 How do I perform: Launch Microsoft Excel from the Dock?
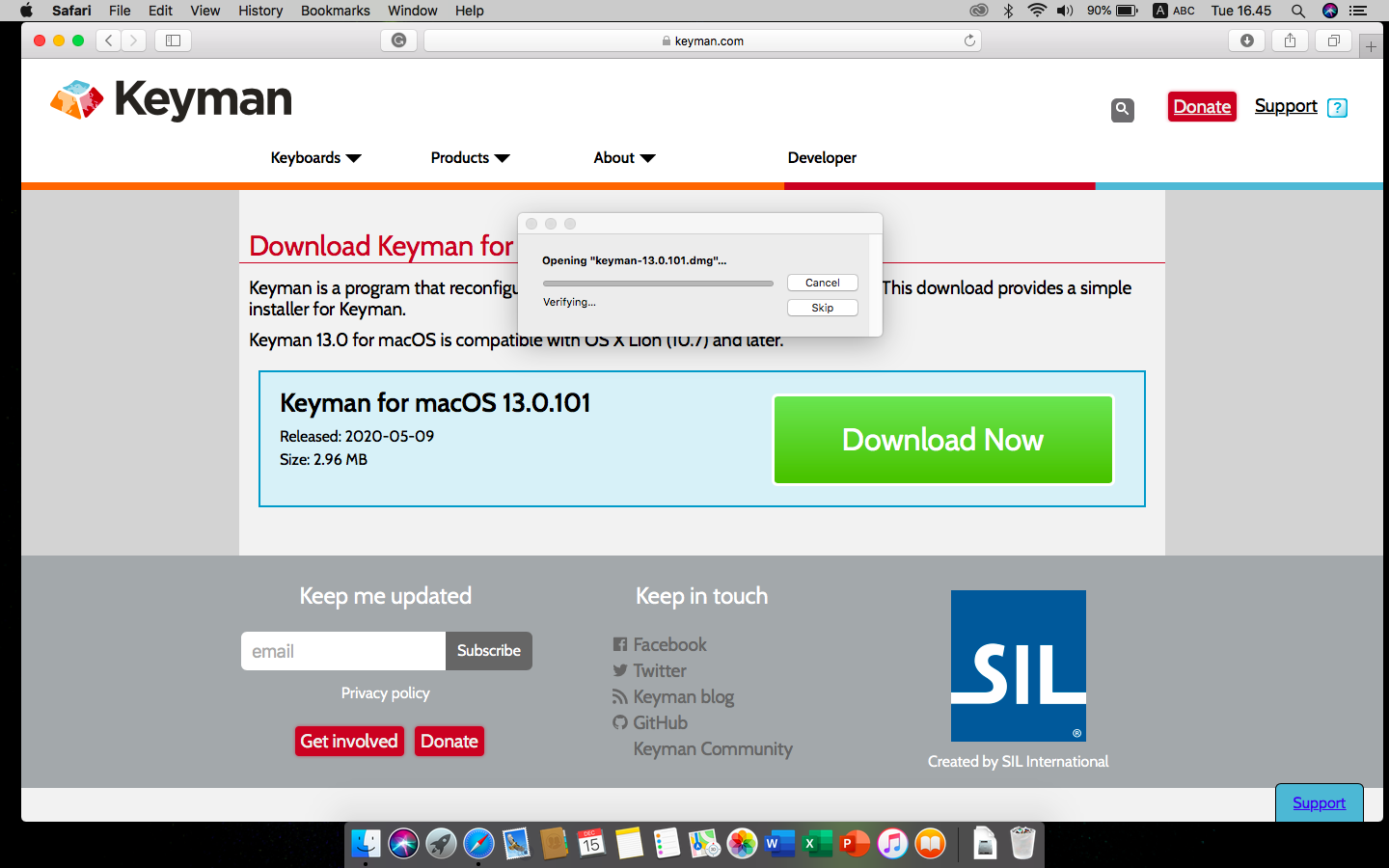[x=817, y=843]
